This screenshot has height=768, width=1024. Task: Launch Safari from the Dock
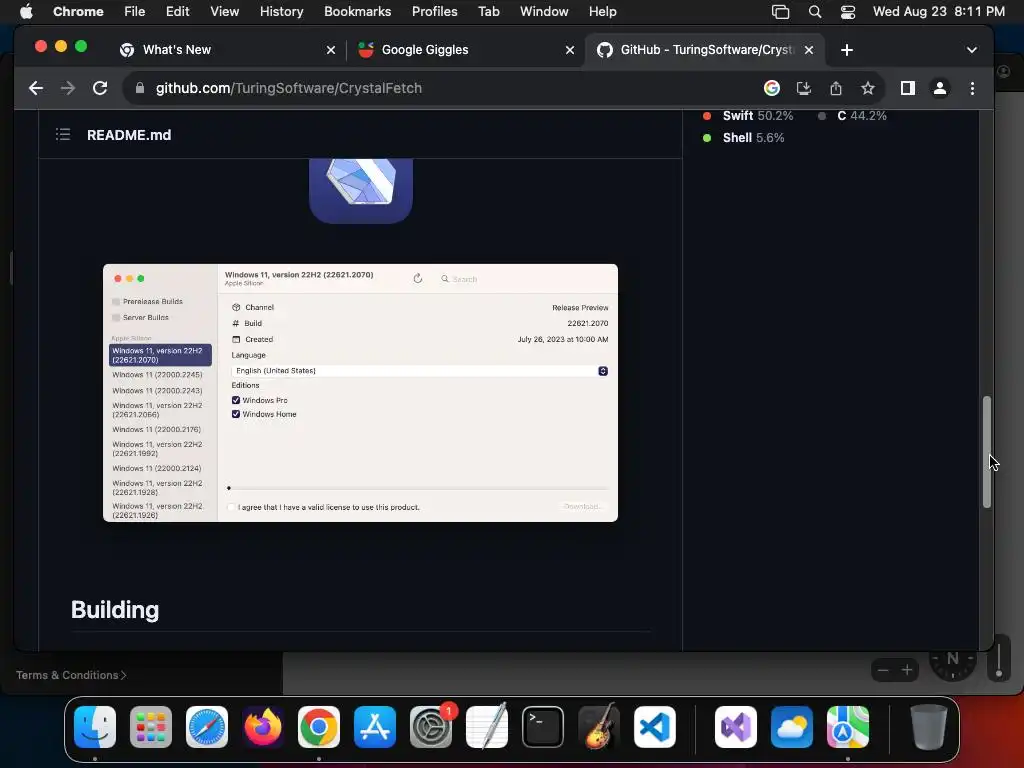pyautogui.click(x=207, y=727)
